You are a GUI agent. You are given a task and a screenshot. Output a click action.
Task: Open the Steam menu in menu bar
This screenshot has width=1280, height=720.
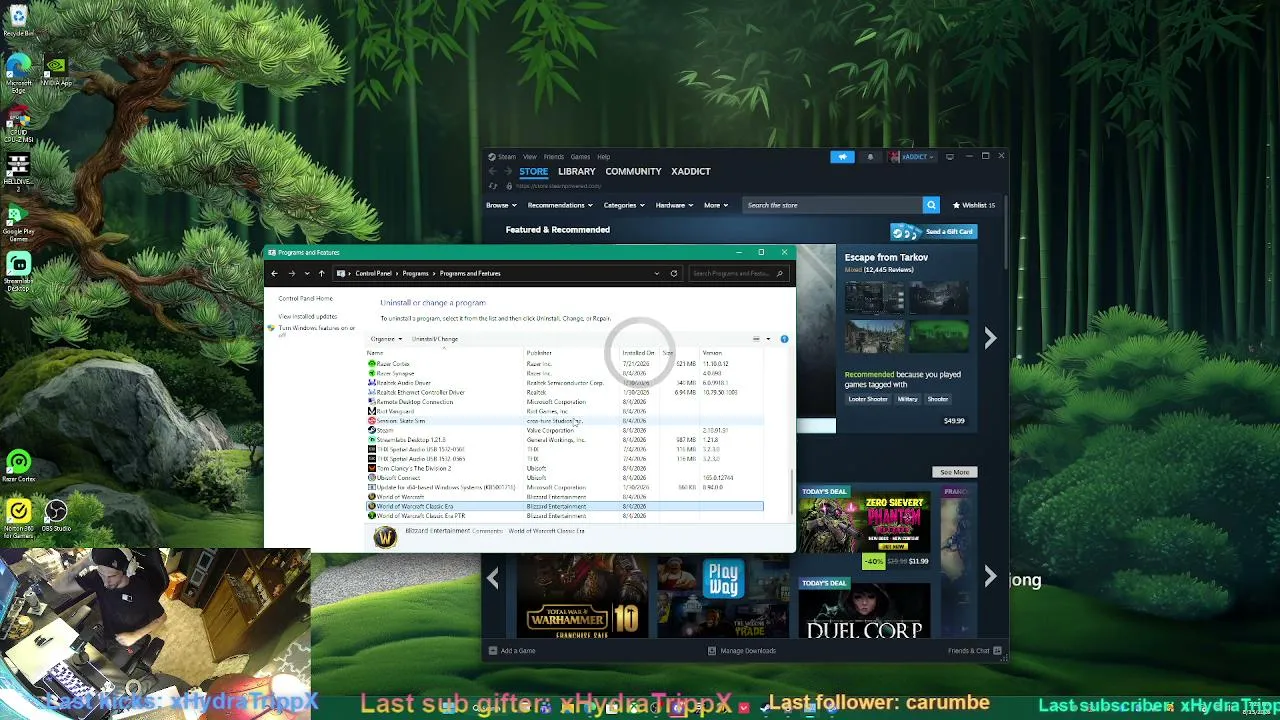(x=506, y=157)
